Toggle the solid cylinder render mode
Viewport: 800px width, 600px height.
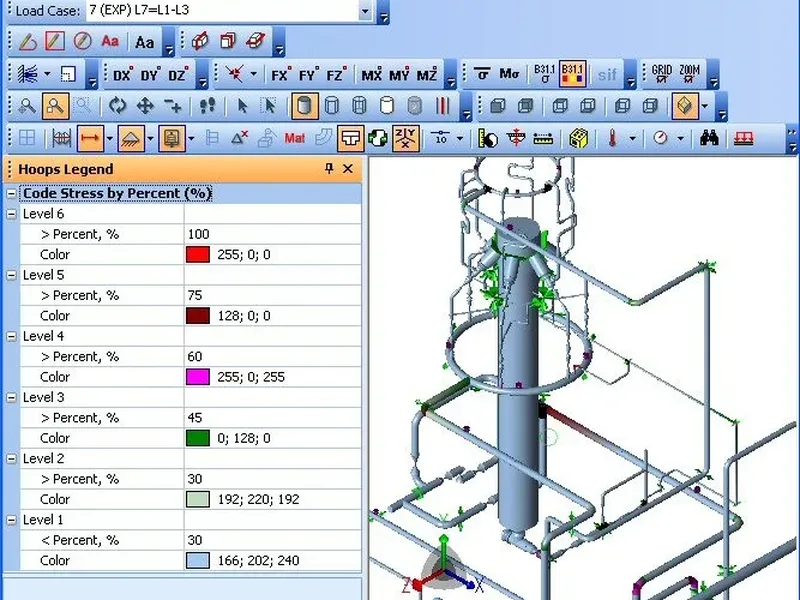(x=305, y=106)
